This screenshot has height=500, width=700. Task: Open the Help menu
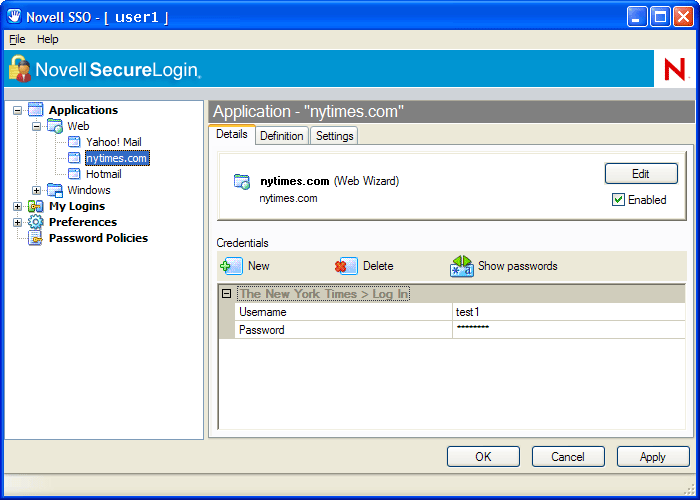tap(47, 39)
